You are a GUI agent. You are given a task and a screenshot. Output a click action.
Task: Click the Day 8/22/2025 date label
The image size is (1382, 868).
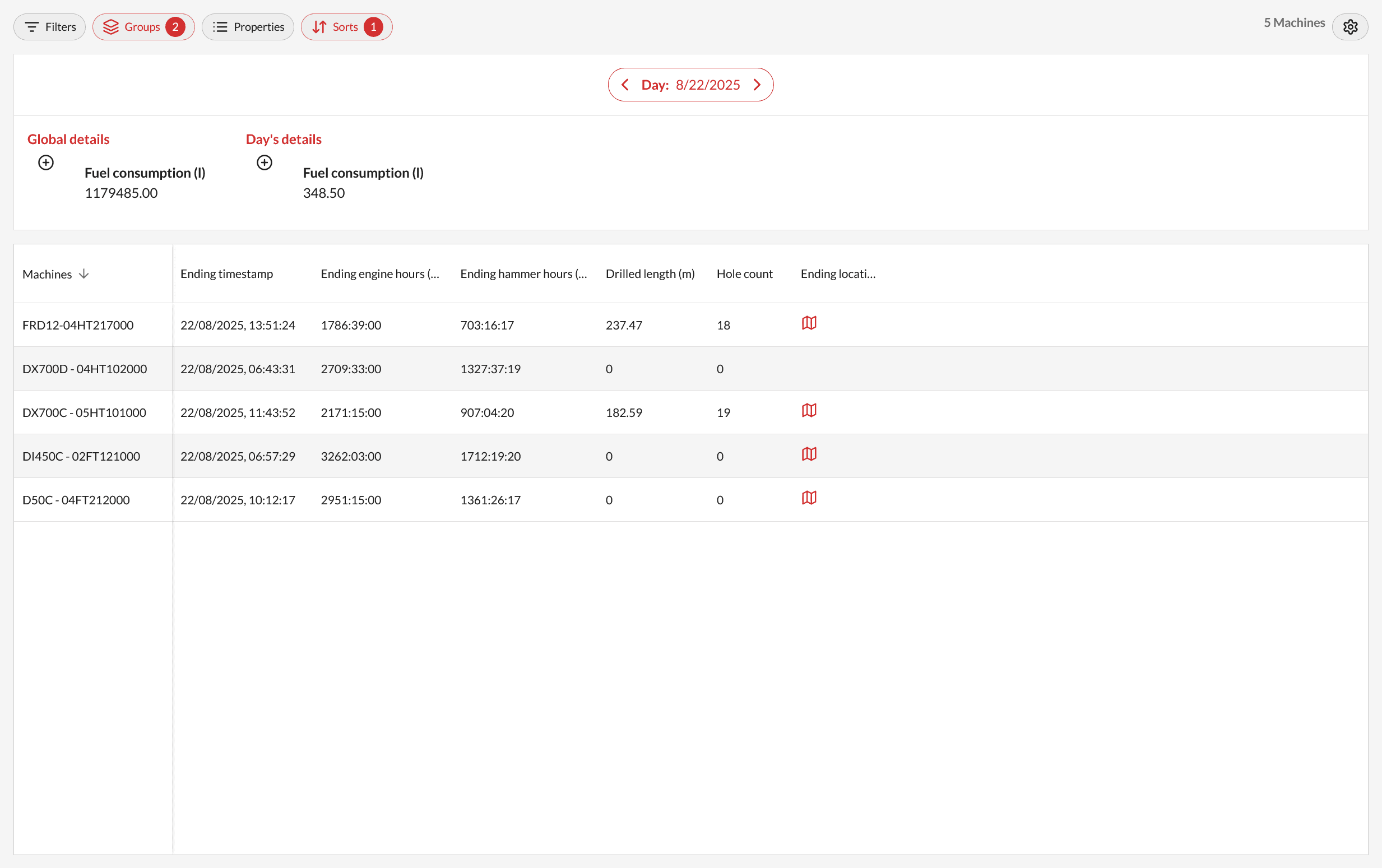point(690,85)
